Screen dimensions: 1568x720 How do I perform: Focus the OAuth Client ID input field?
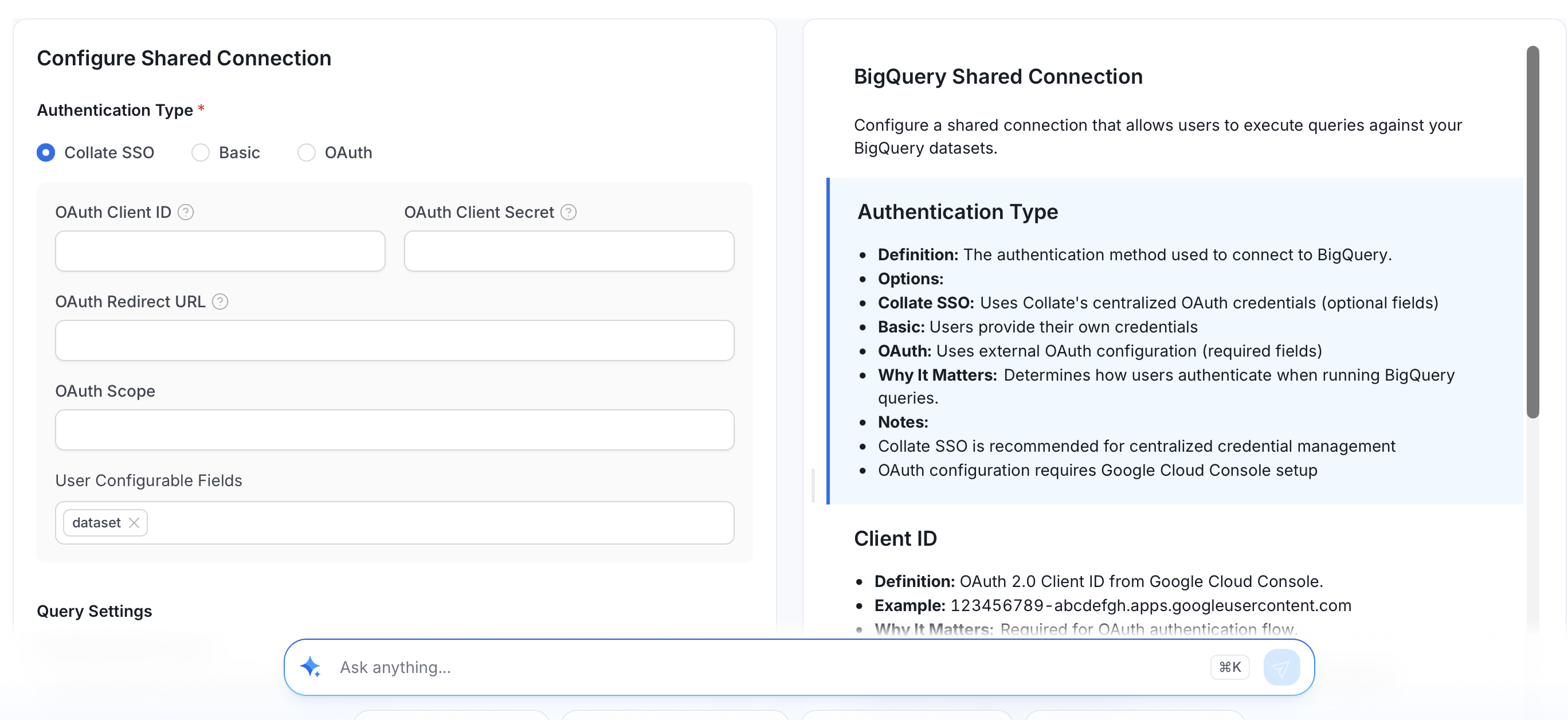point(220,251)
